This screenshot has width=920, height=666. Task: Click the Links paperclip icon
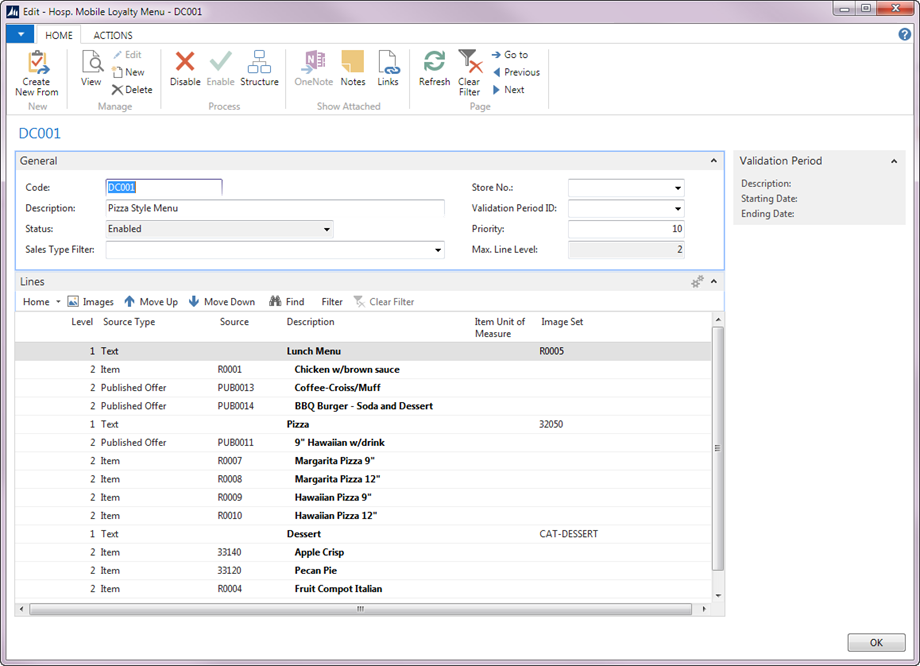(388, 64)
